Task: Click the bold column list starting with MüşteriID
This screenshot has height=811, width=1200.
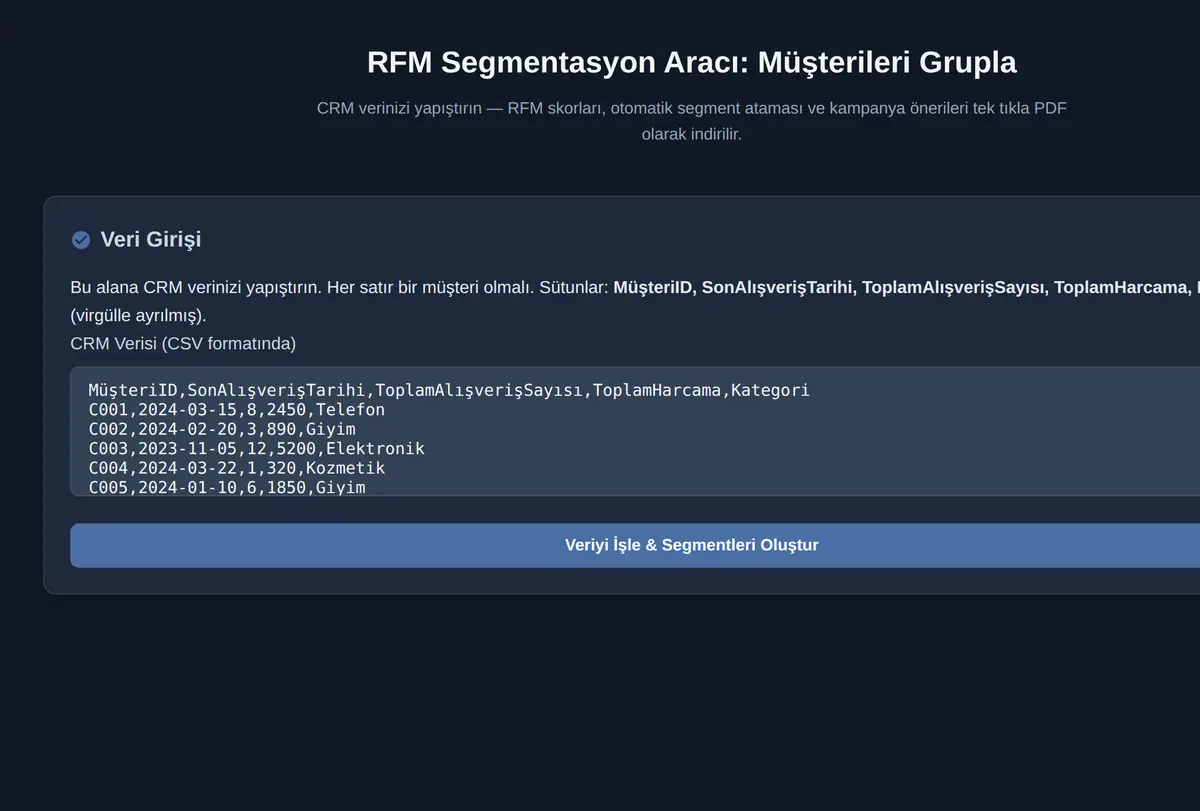Action: click(x=906, y=288)
